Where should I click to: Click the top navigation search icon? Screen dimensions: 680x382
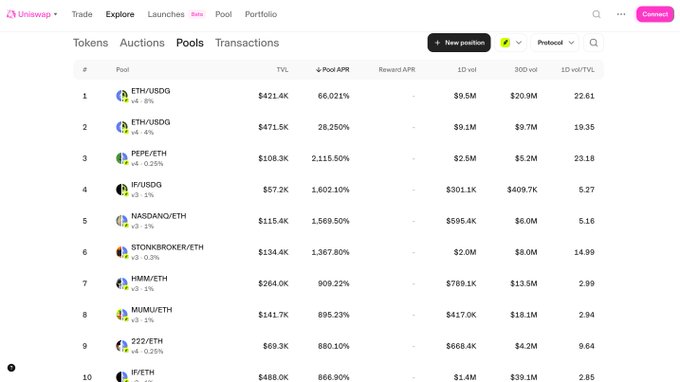tap(597, 14)
